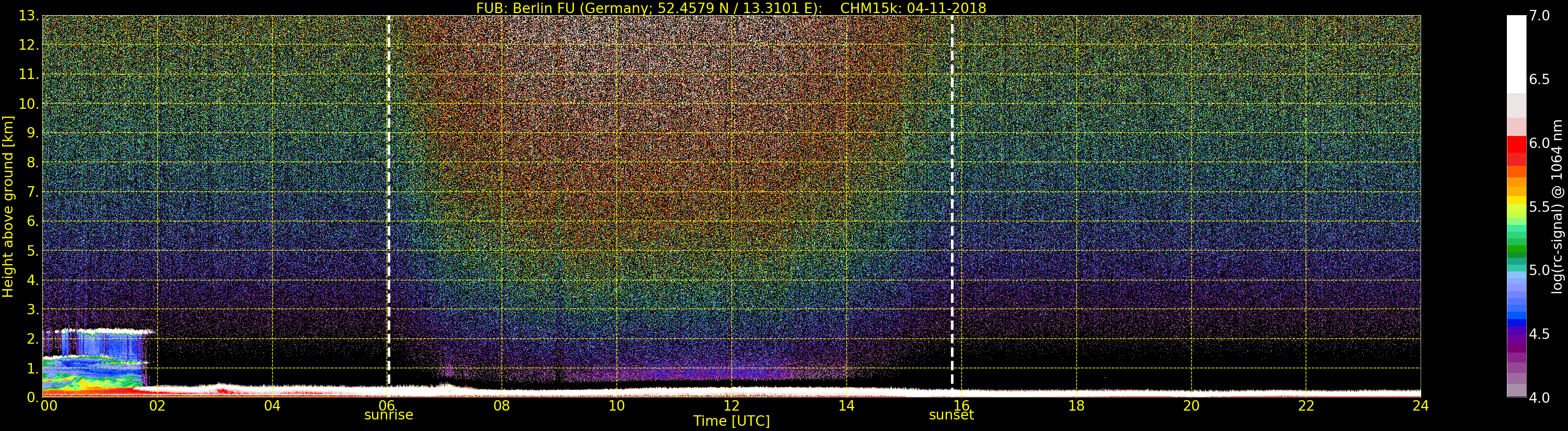Click the height axis tick '1.'
Image resolution: width=1568 pixels, height=431 pixels.
[x=33, y=368]
